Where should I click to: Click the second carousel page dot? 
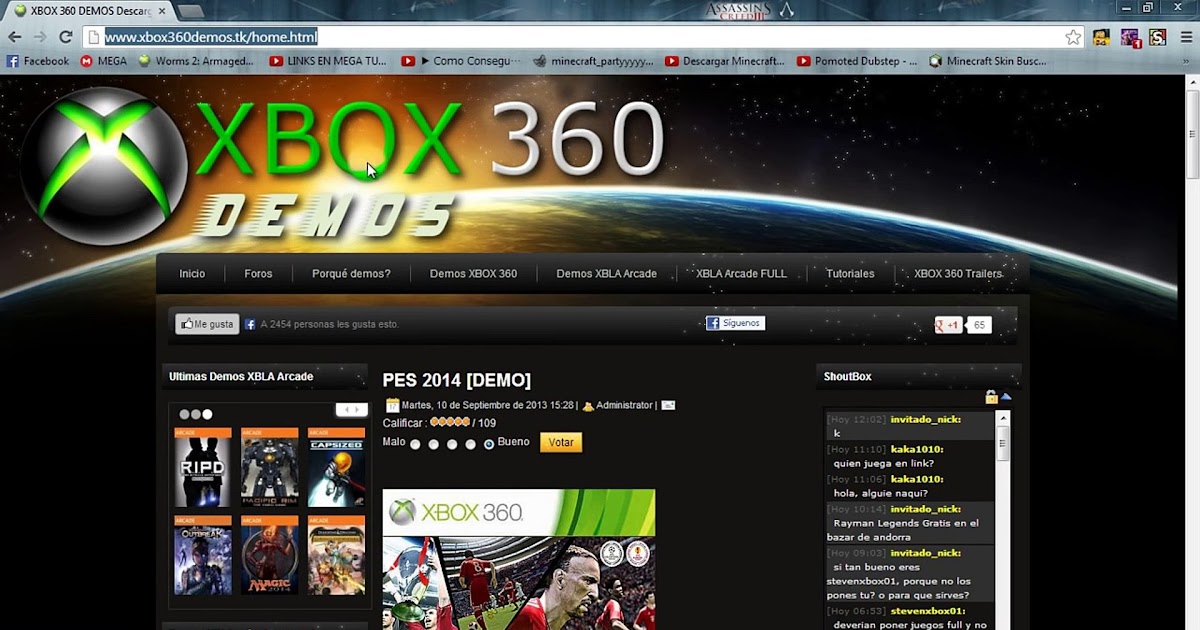pyautogui.click(x=196, y=414)
